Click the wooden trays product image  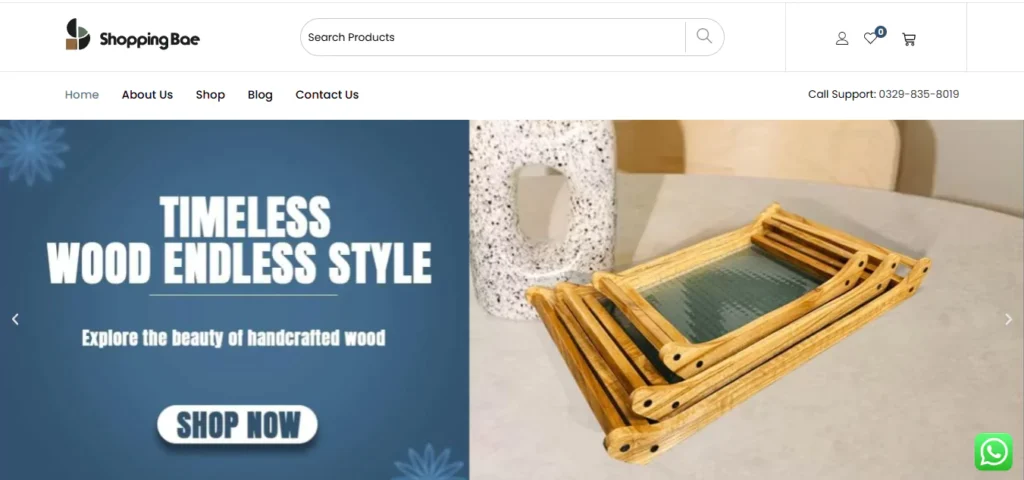point(728,331)
